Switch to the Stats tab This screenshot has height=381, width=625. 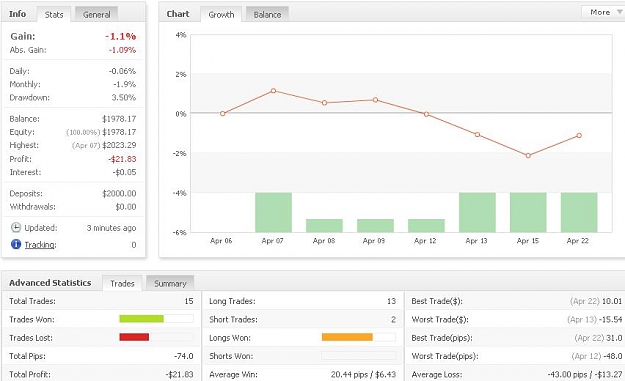54,14
